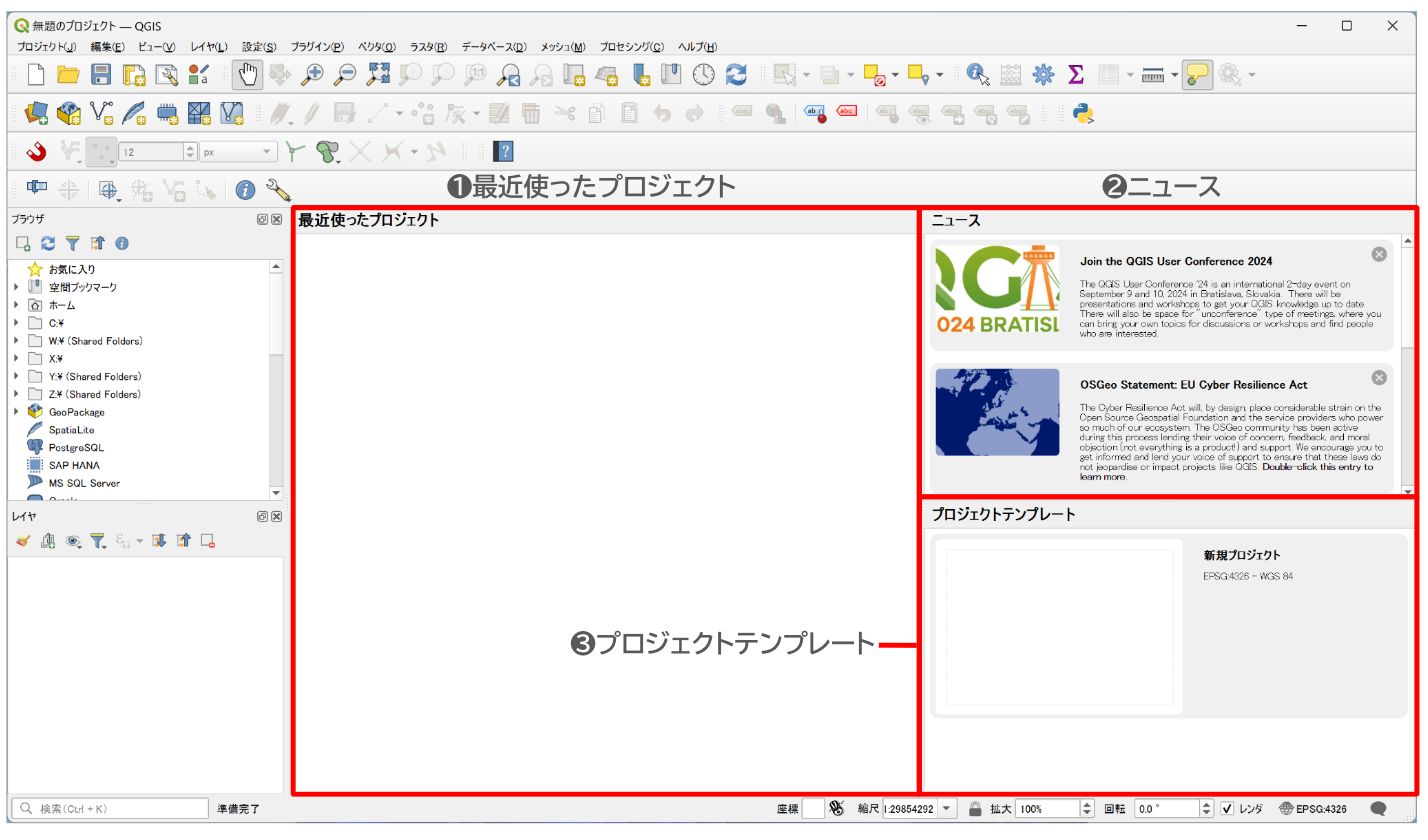Save the project with the floppy icon
Viewport: 1428px width, 840px height.
(101, 74)
